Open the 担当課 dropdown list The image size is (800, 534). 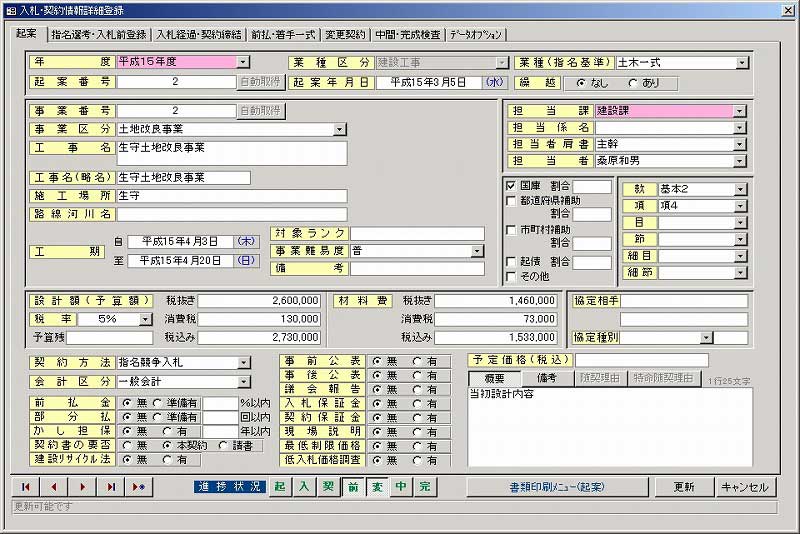(x=740, y=110)
